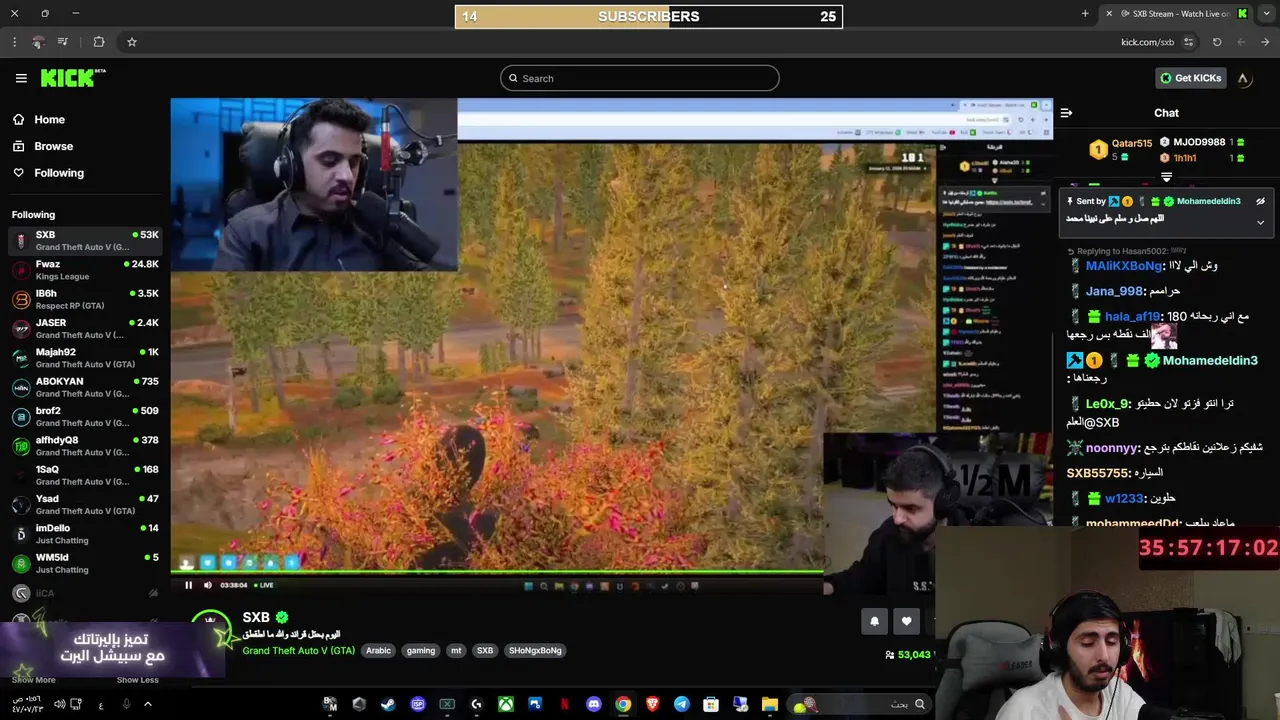Collapse the chat panel icon

1066,113
